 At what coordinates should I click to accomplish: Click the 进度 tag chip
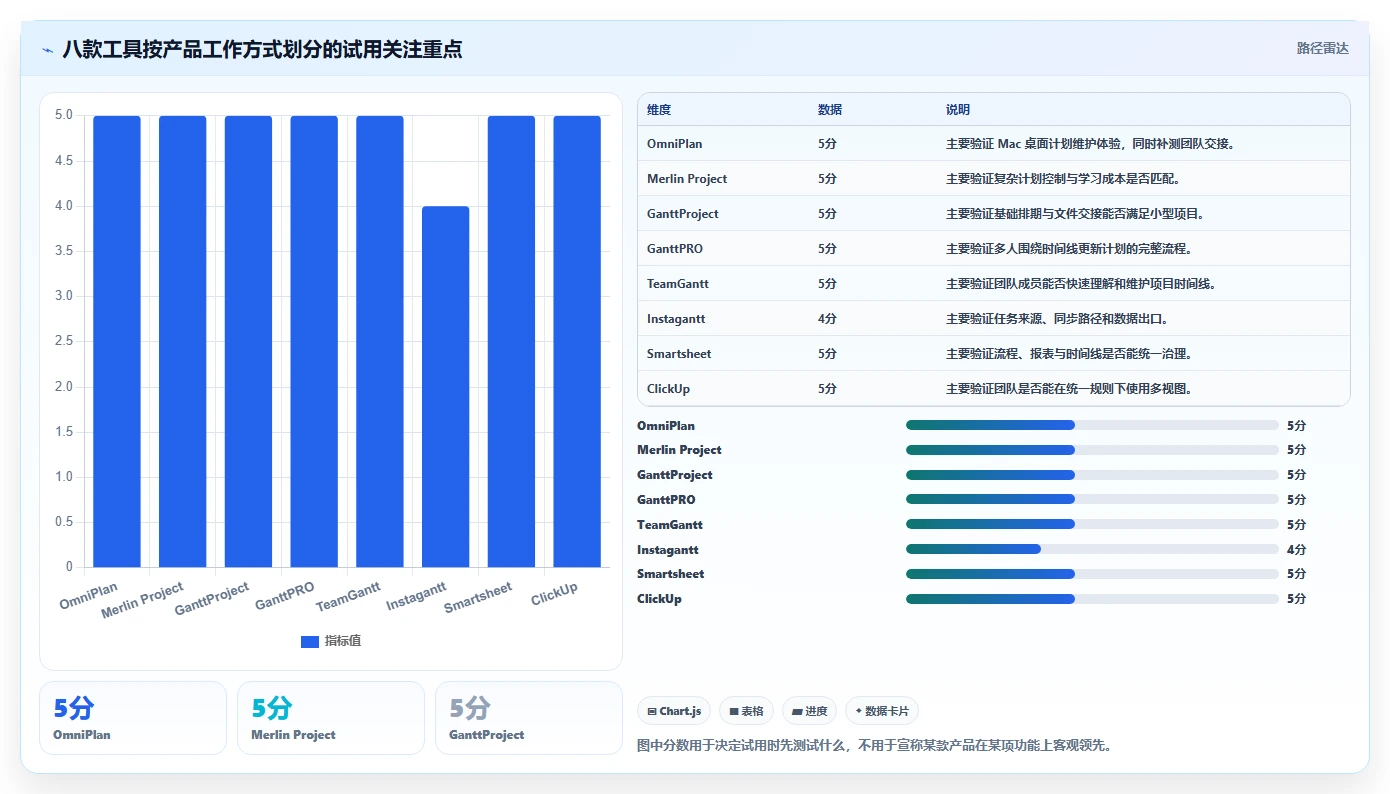809,711
